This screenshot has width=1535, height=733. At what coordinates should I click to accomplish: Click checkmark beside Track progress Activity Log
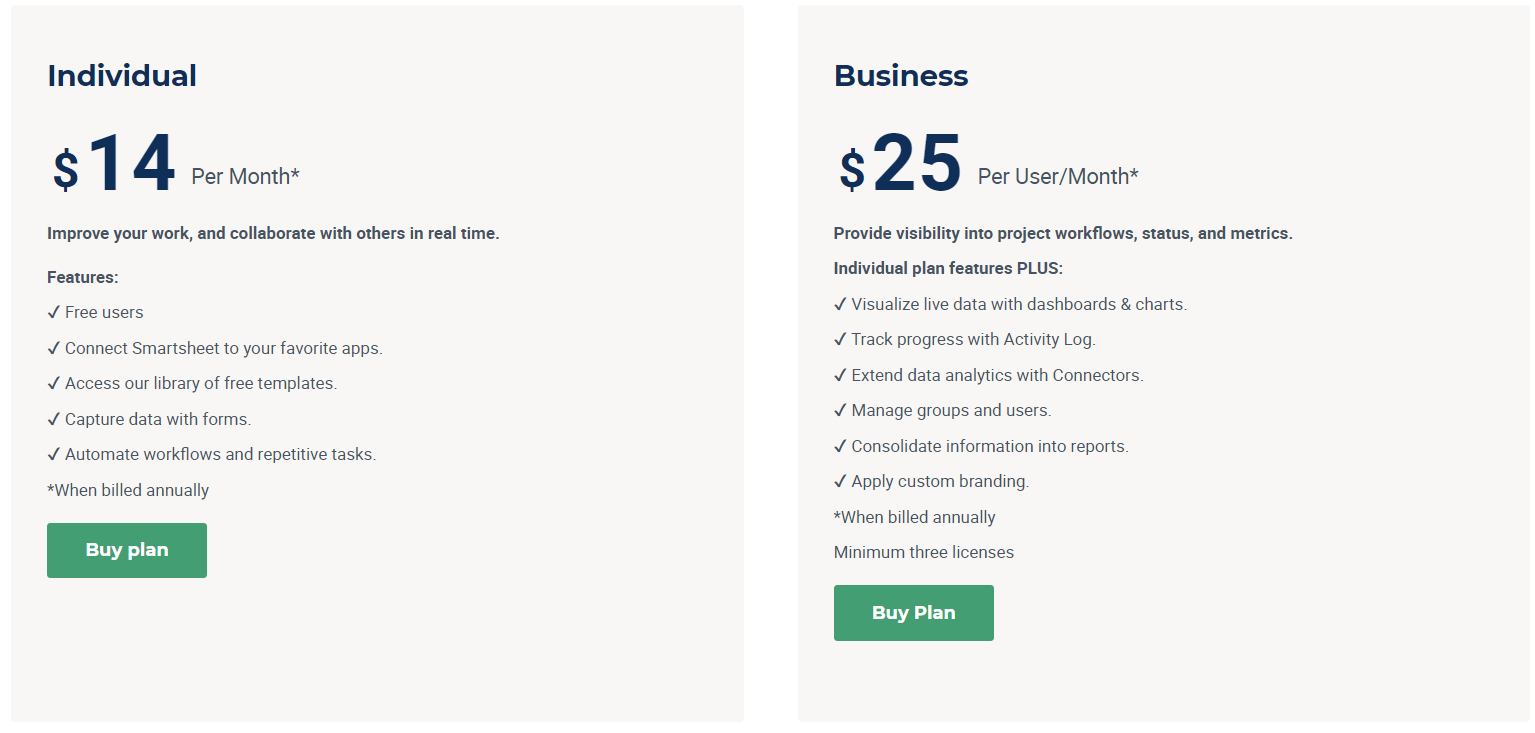click(840, 339)
